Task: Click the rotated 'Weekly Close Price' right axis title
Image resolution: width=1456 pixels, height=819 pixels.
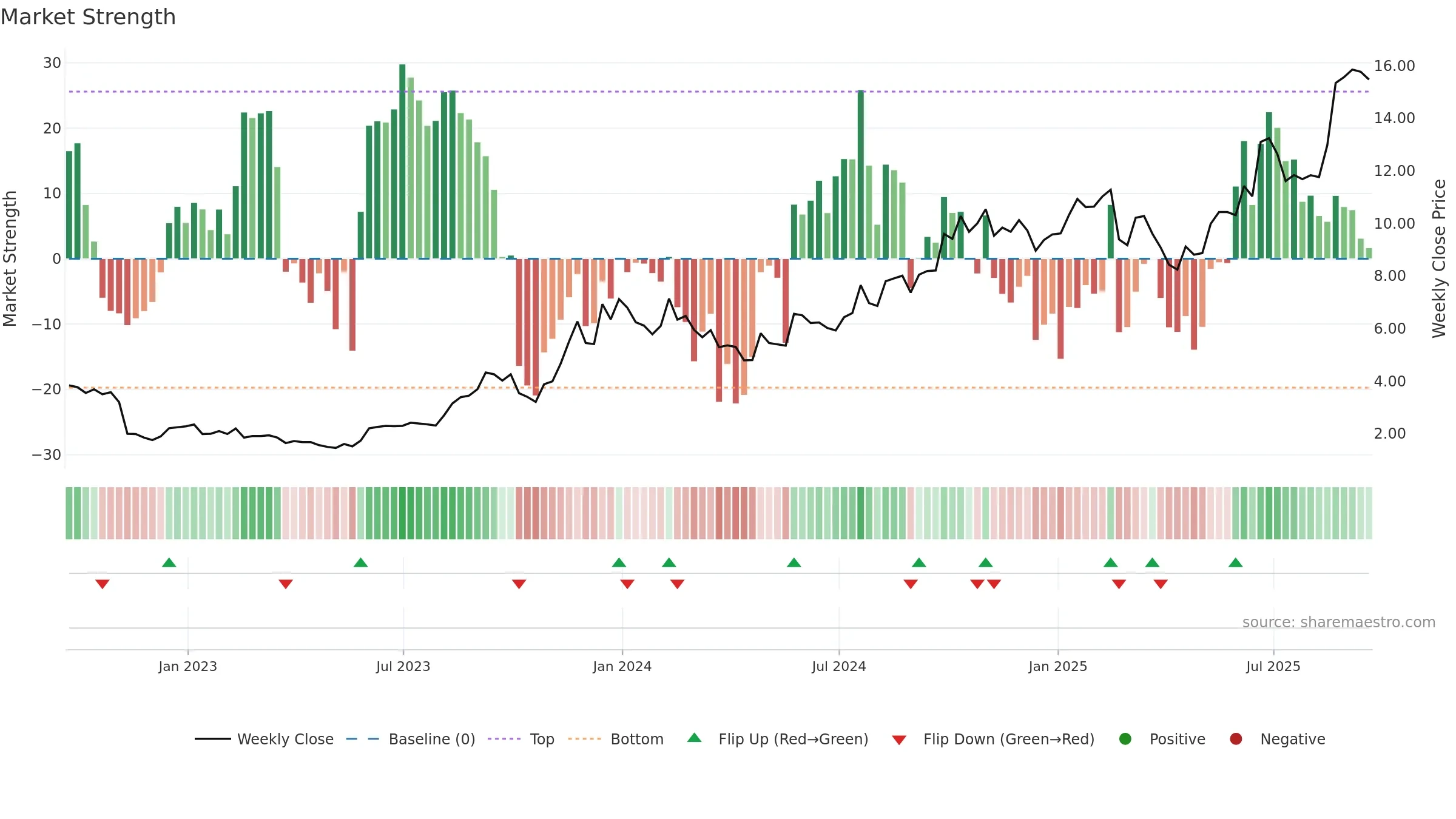Action: [1439, 258]
